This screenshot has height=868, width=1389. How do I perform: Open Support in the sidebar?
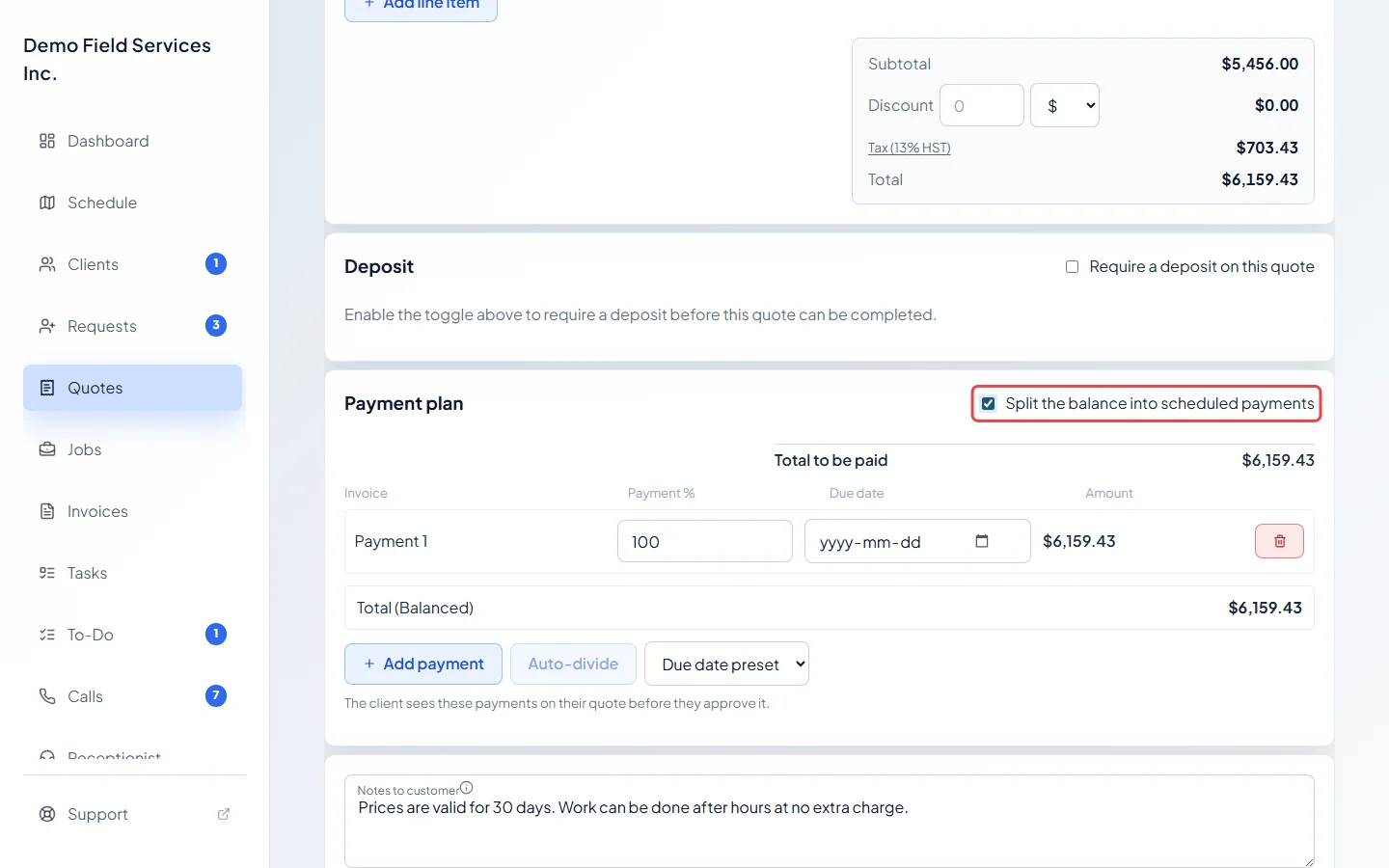tap(132, 814)
